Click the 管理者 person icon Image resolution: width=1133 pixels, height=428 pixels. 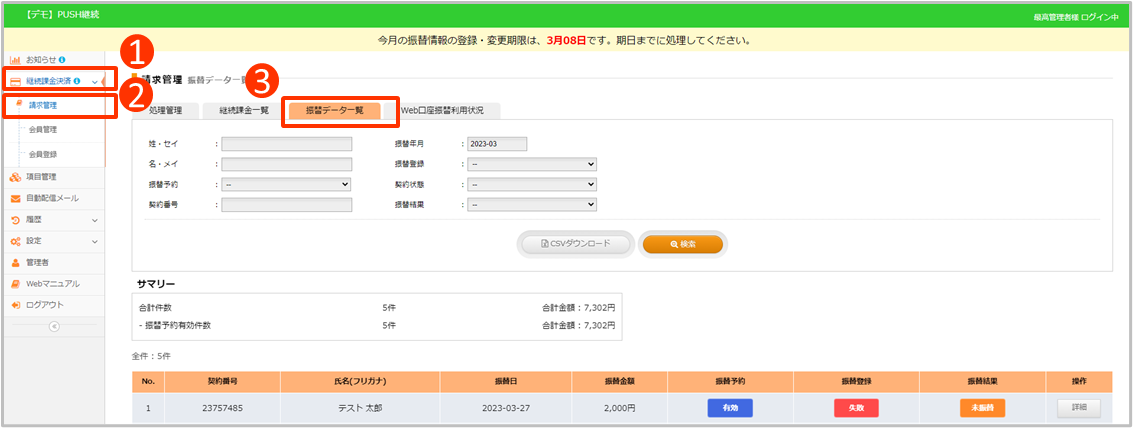[x=16, y=262]
